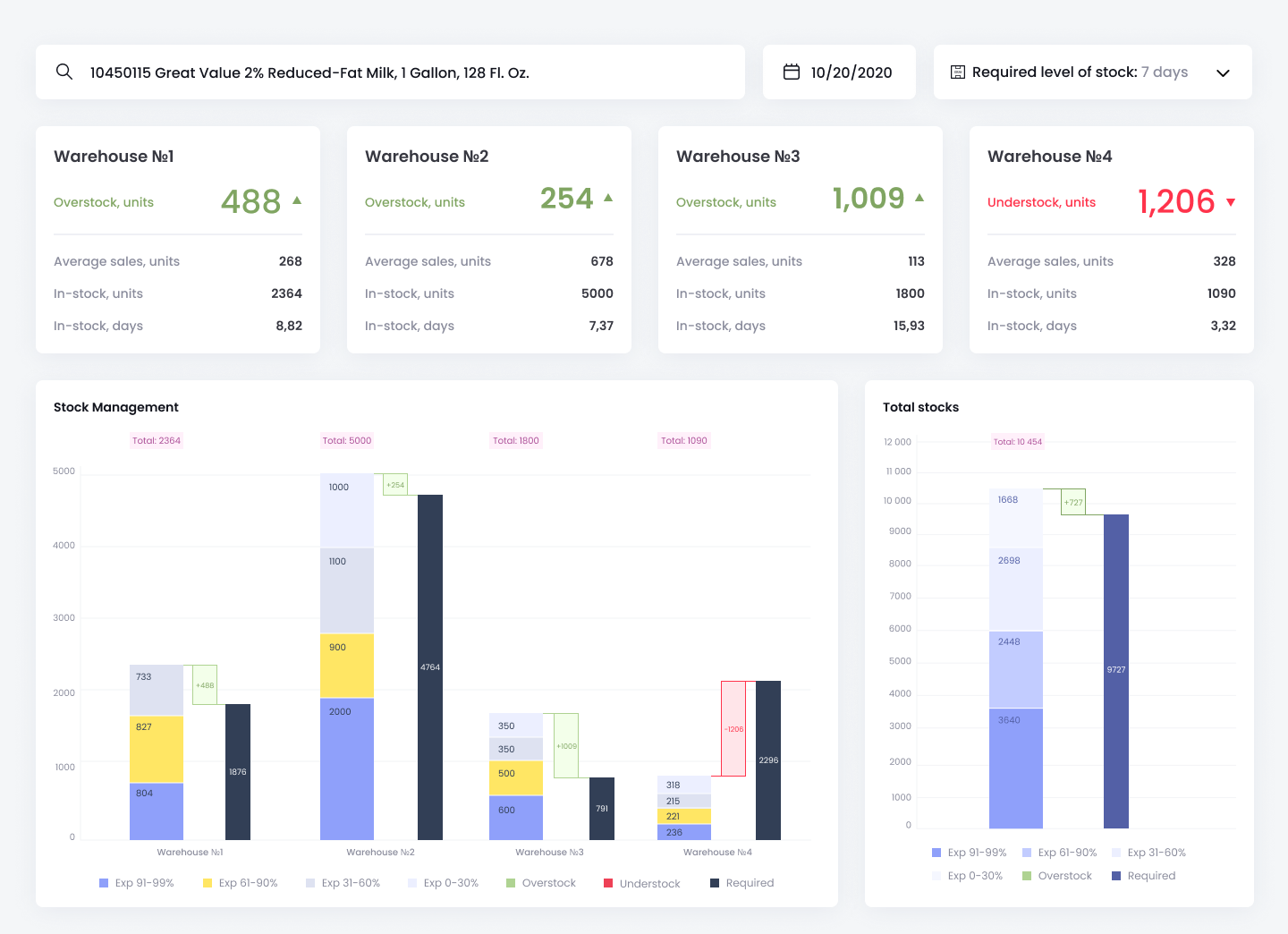Click the Warehouse №2 overstock up arrow
Screen dimensions: 1288x934
click(x=608, y=198)
